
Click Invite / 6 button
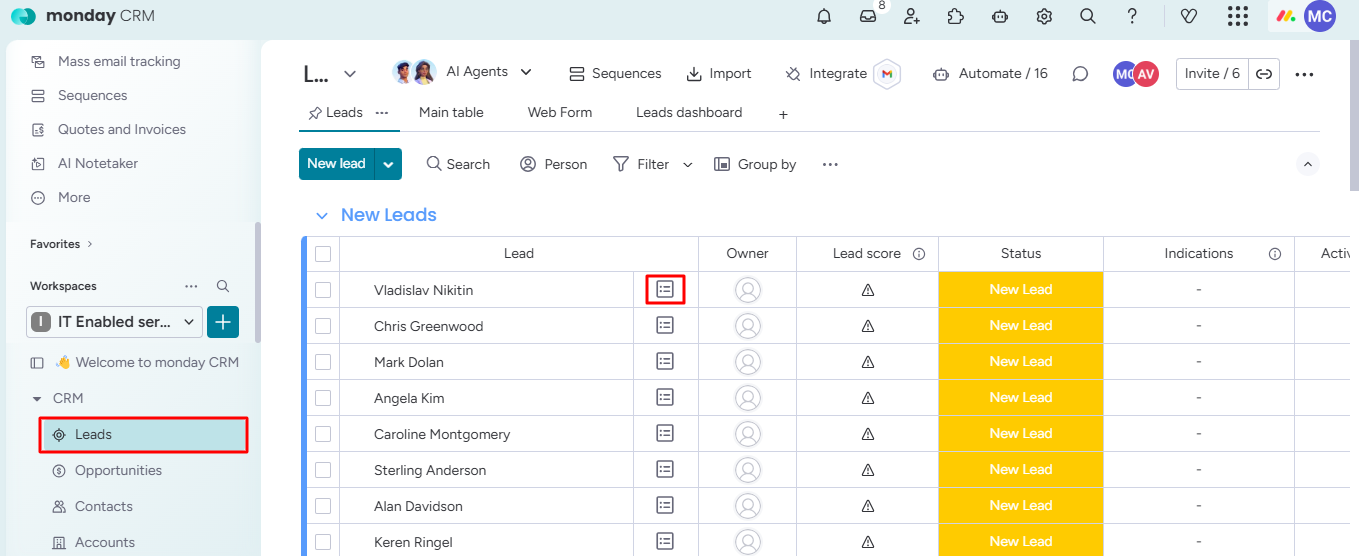(x=1212, y=74)
